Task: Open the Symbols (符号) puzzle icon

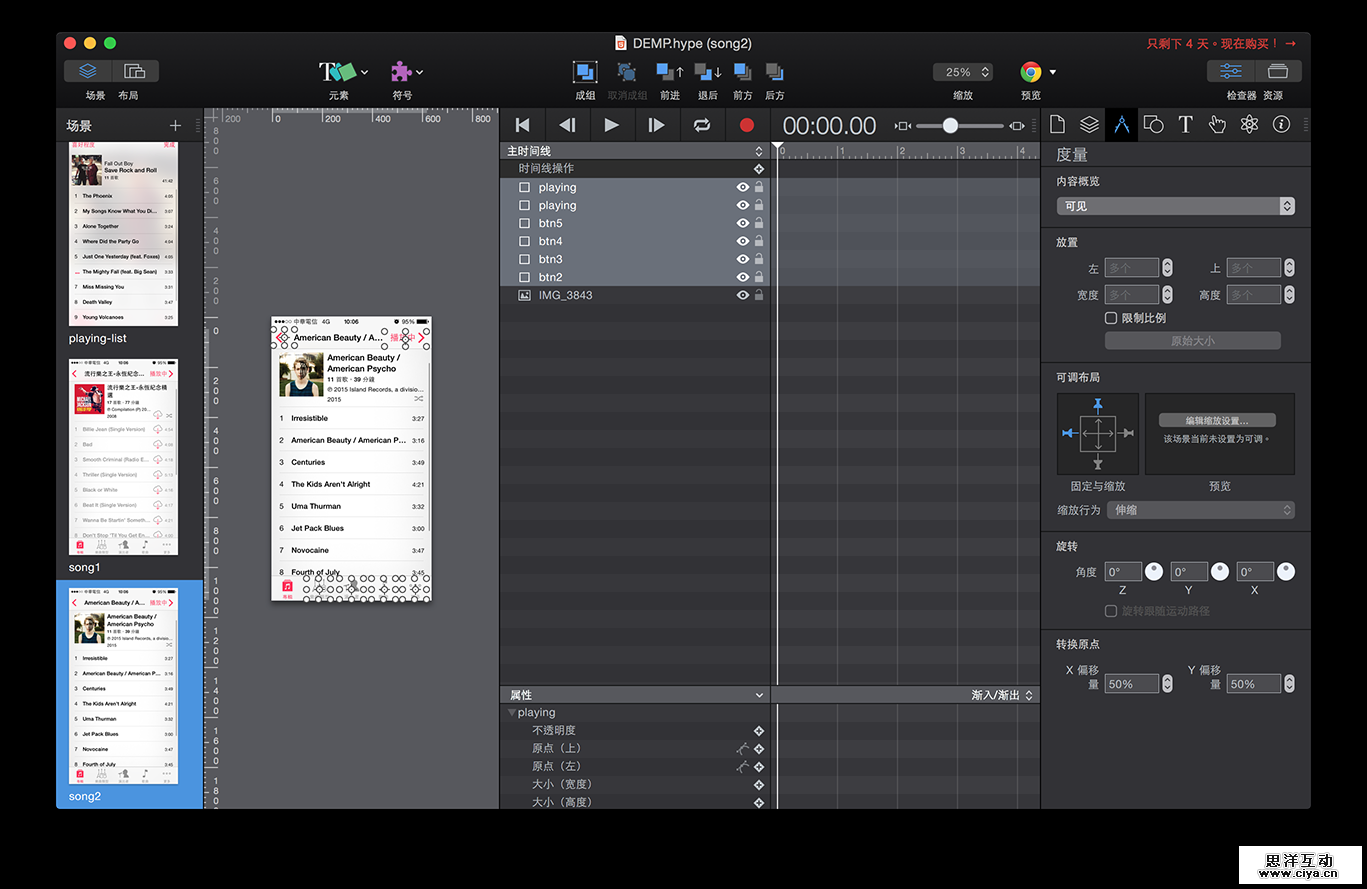Action: tap(401, 72)
